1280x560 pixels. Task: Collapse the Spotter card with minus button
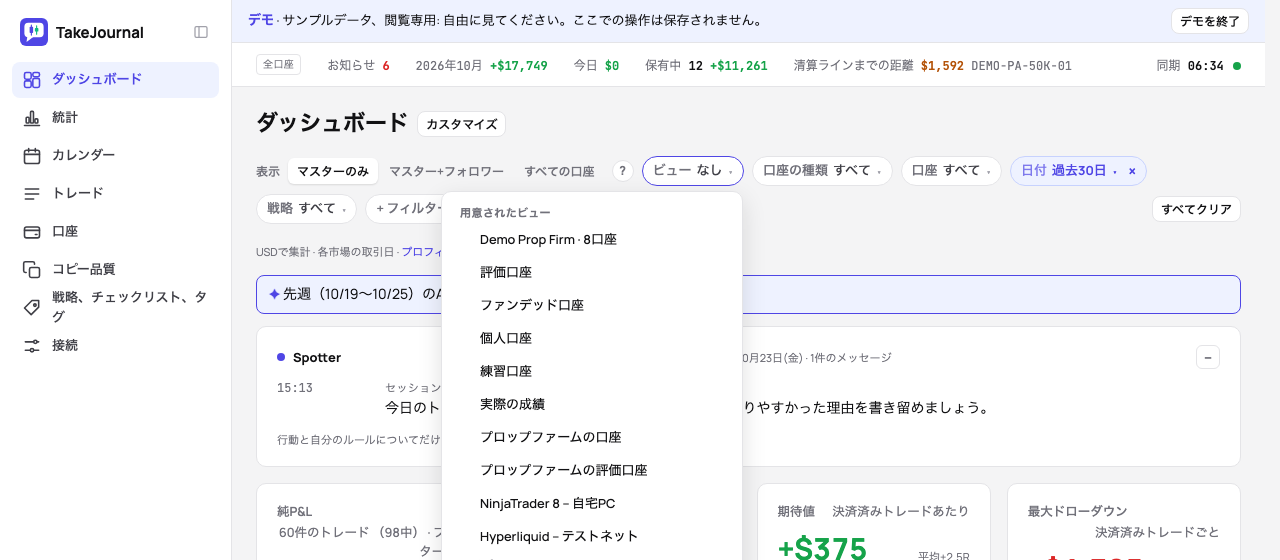1208,357
